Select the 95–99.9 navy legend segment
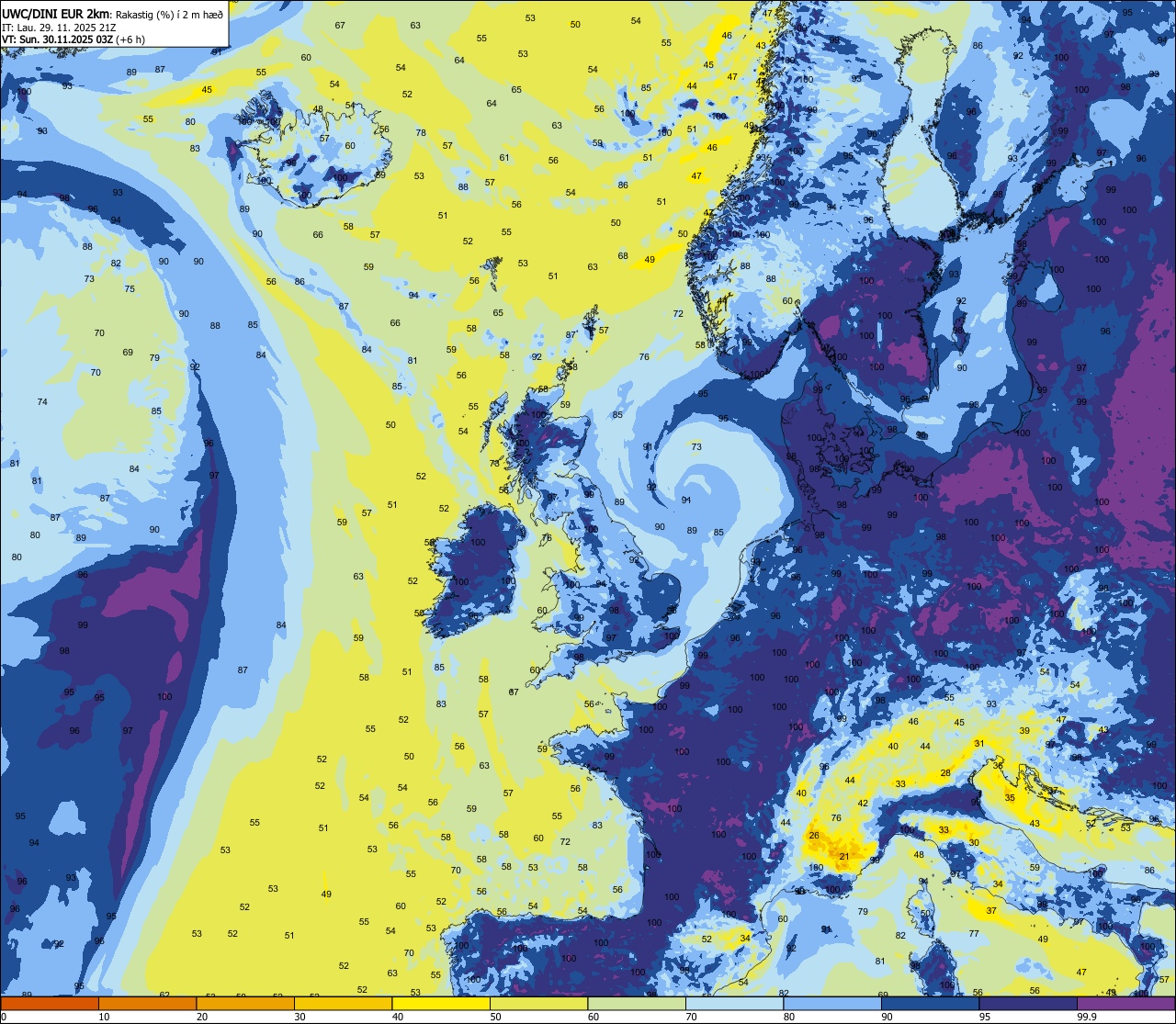The image size is (1176, 1024). [x=1028, y=1003]
